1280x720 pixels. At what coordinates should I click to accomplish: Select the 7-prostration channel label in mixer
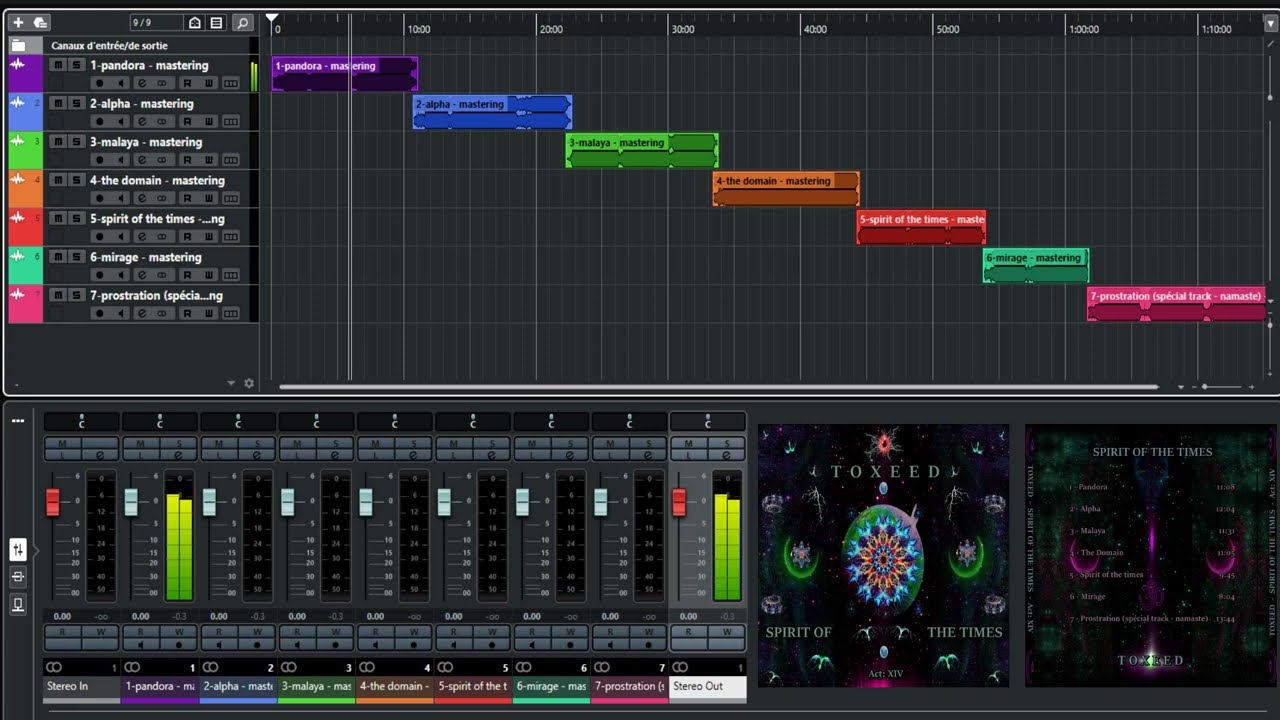[629, 687]
